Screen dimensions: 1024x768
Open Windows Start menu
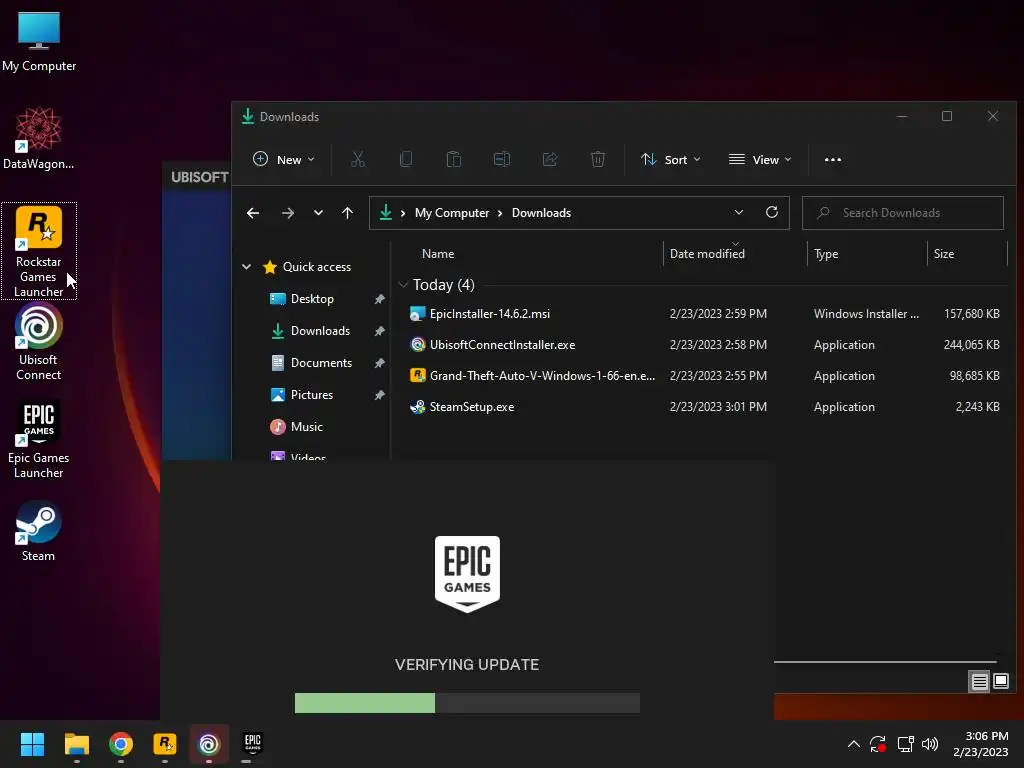click(32, 744)
